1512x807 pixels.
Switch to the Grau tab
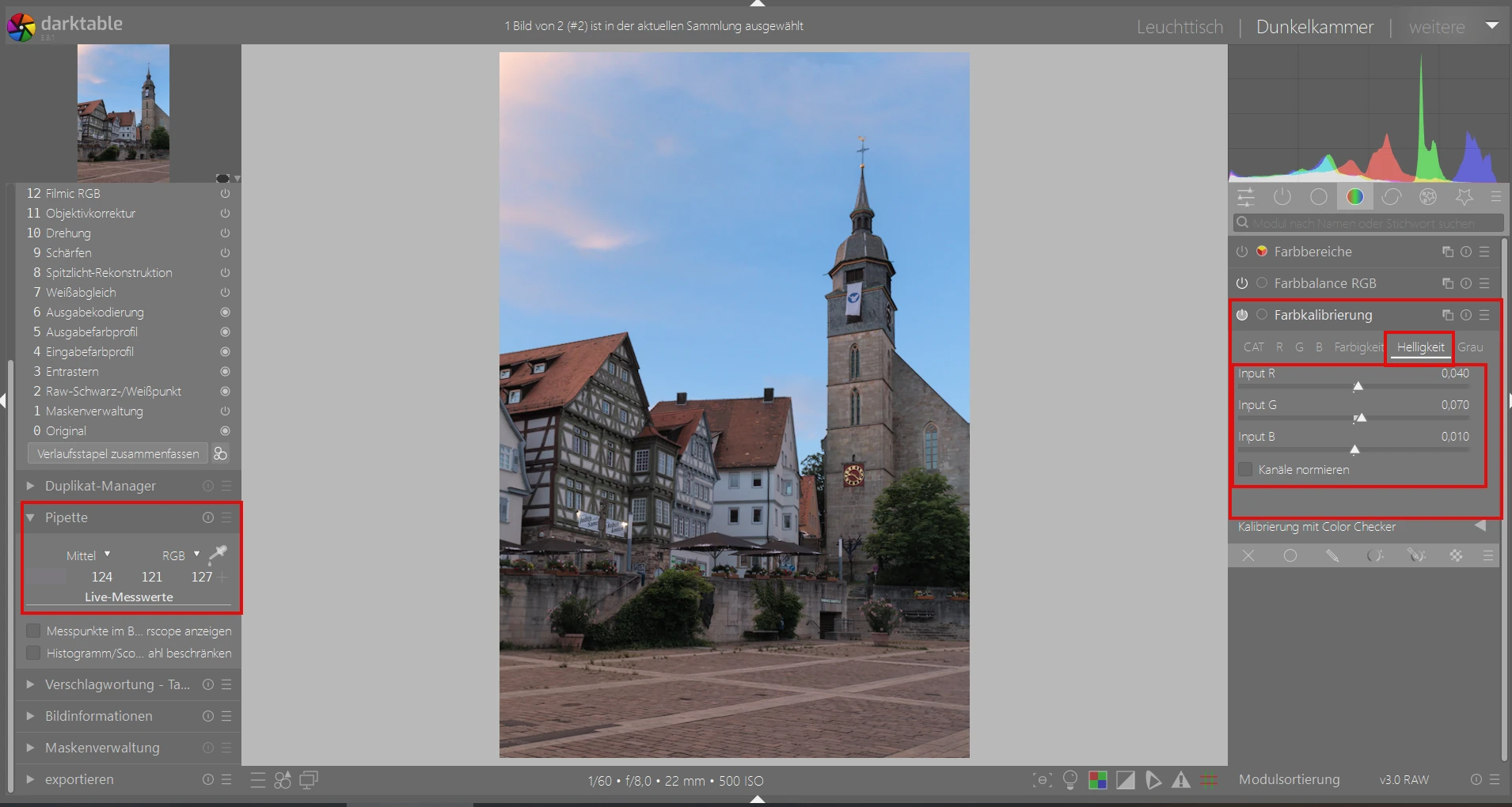1470,347
